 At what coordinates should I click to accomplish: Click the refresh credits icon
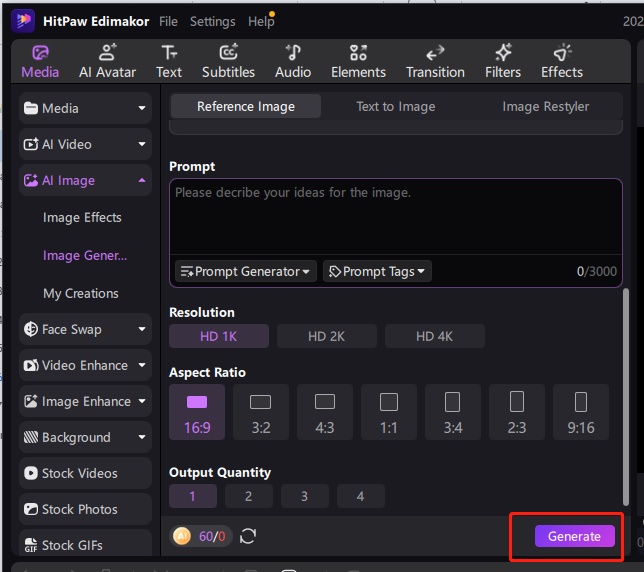(x=248, y=536)
